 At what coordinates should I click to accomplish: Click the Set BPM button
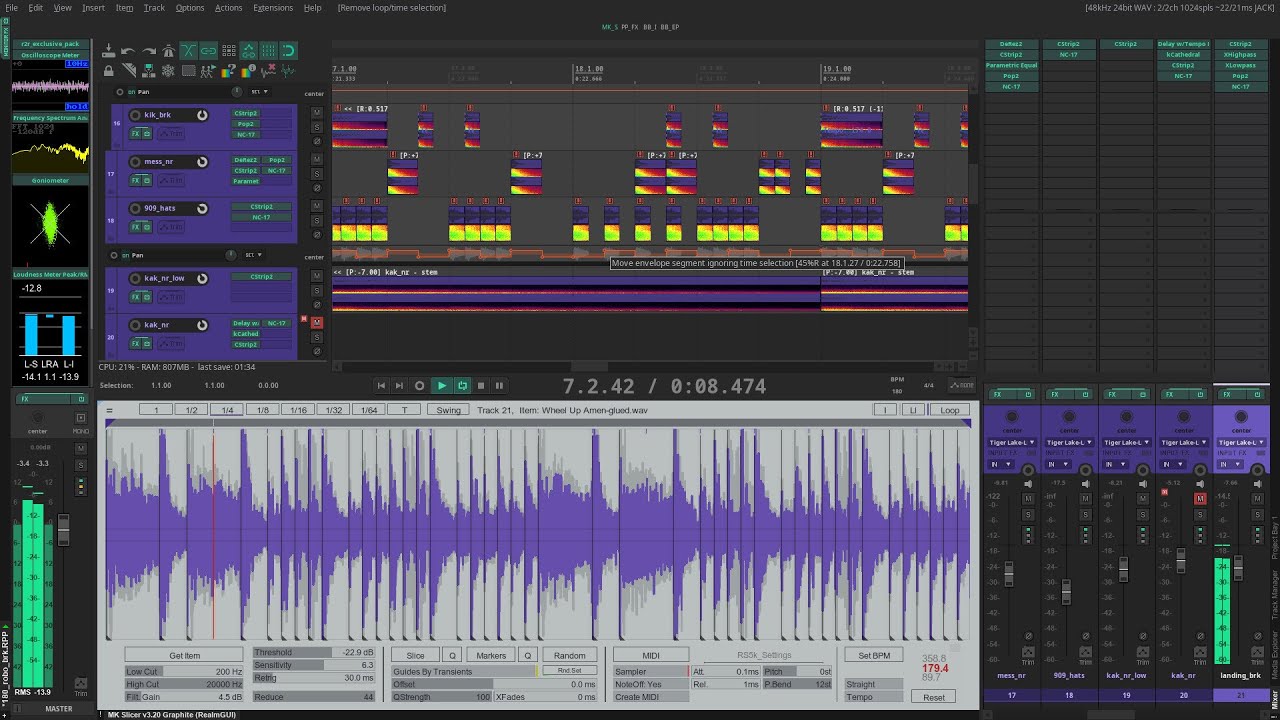point(874,656)
